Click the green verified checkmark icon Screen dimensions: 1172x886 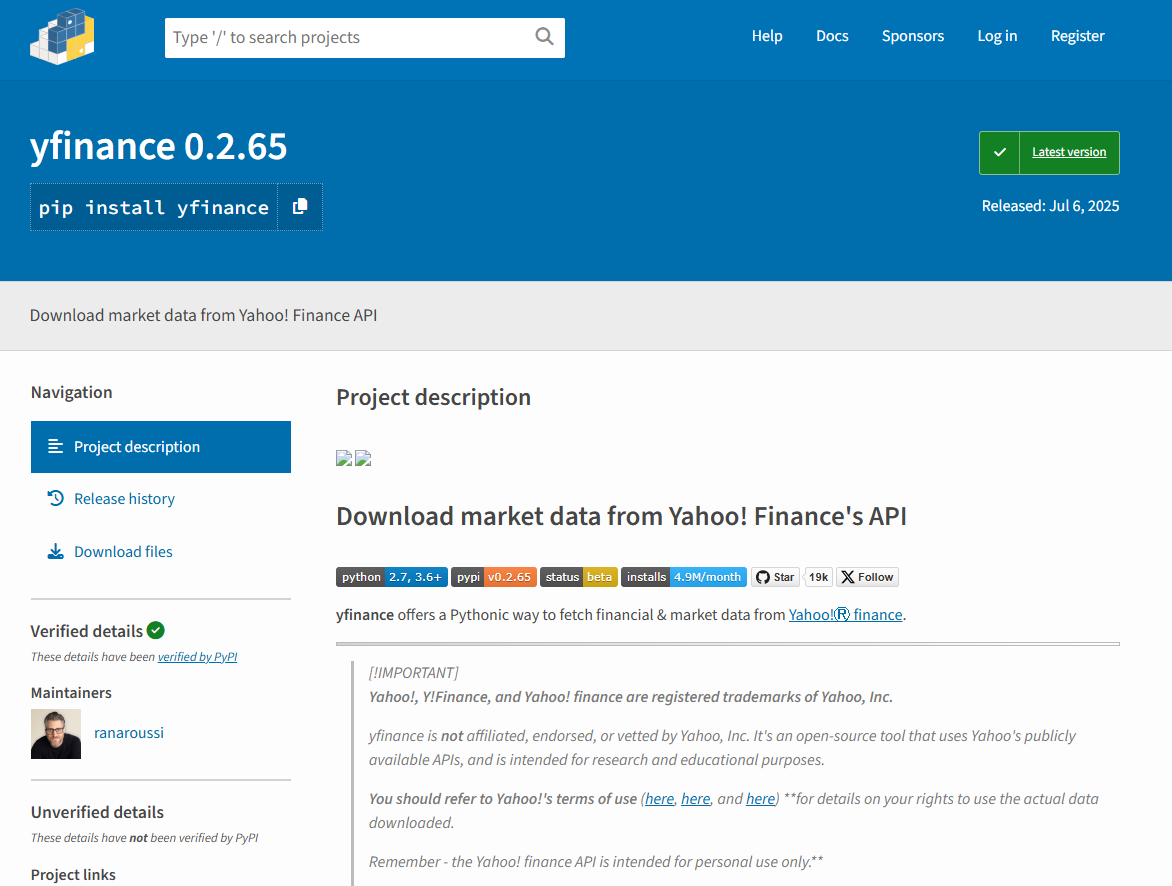coord(155,630)
